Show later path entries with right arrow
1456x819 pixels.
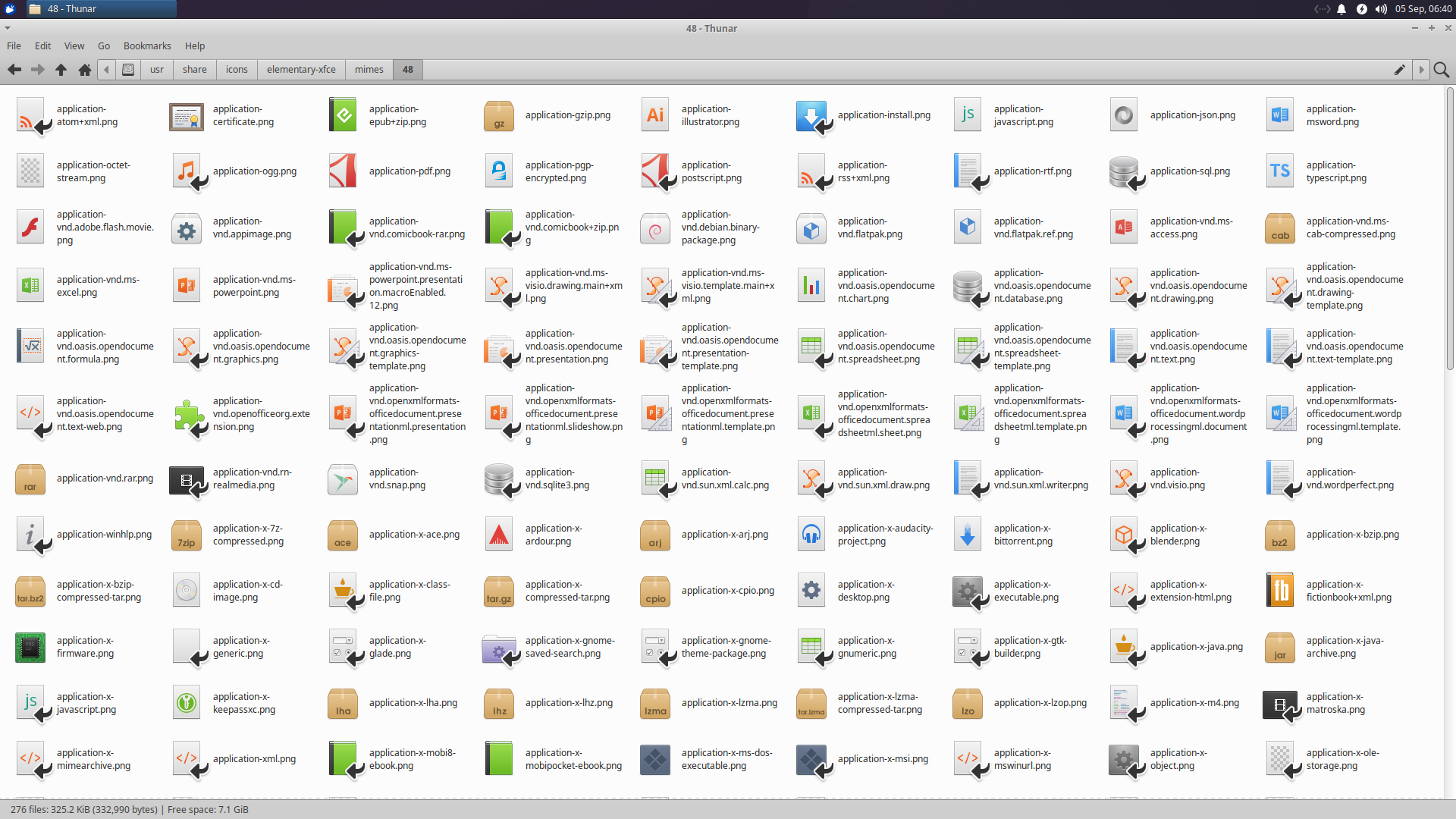[x=1421, y=70]
